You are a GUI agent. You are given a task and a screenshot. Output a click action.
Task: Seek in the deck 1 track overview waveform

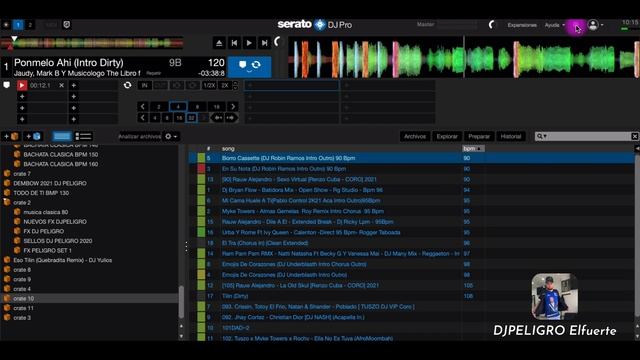pos(92,42)
